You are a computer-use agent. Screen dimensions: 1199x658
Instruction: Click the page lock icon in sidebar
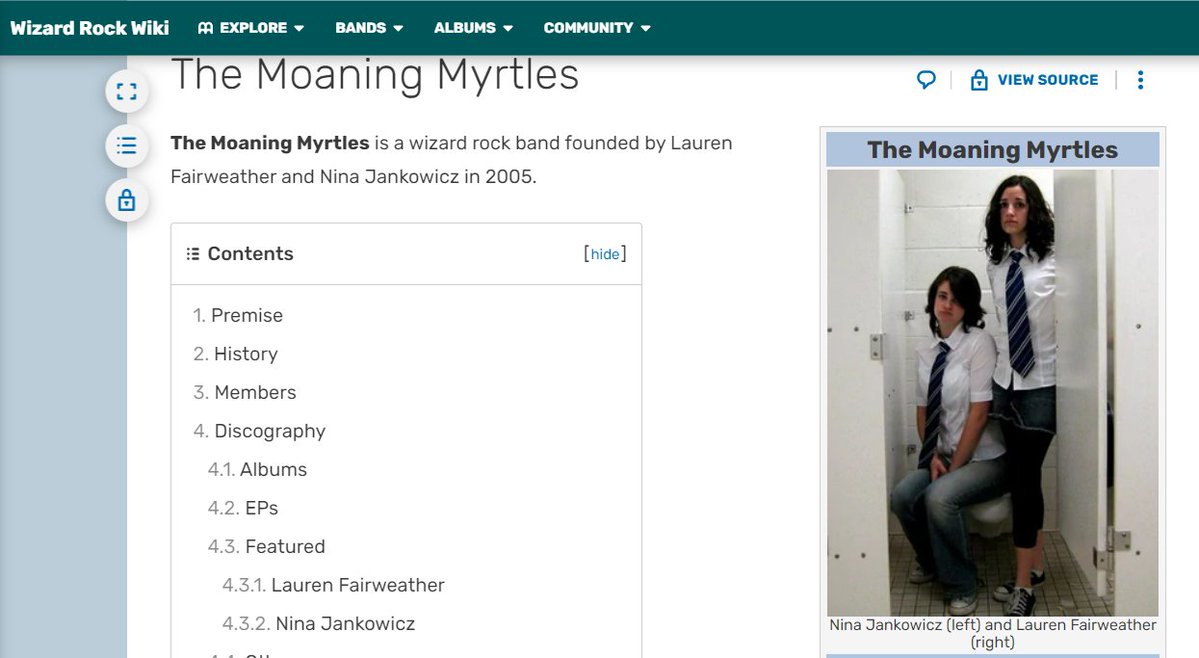(x=127, y=200)
